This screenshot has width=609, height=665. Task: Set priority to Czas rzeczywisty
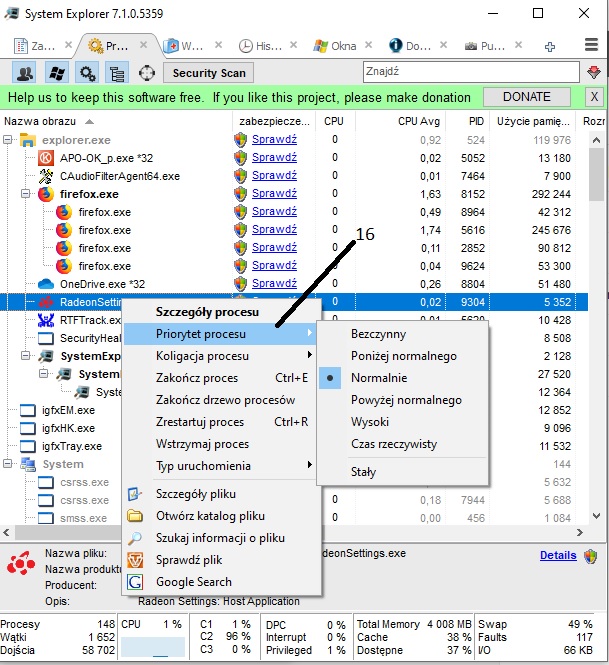[394, 444]
